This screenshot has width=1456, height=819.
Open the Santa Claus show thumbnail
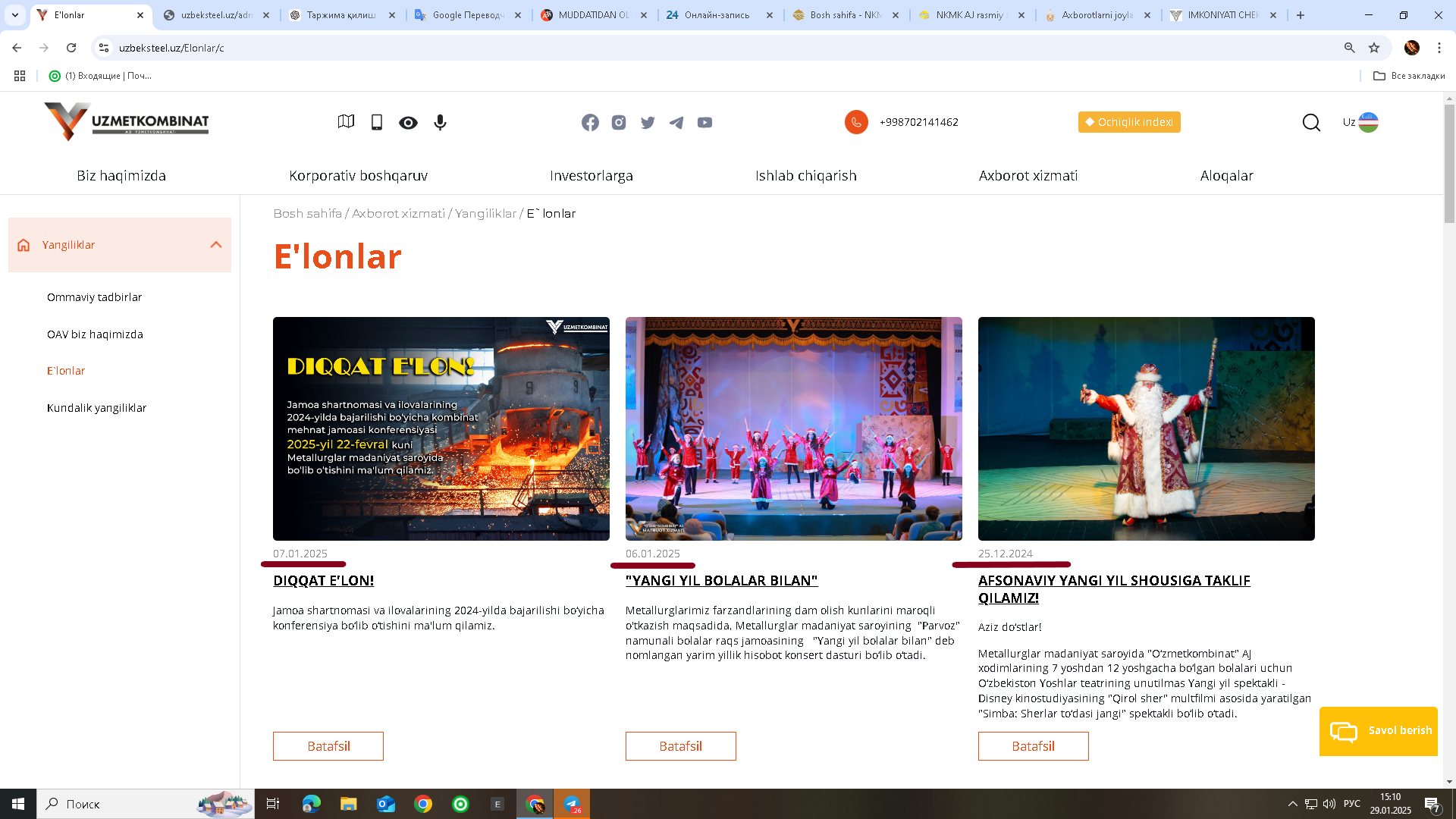tap(1146, 428)
